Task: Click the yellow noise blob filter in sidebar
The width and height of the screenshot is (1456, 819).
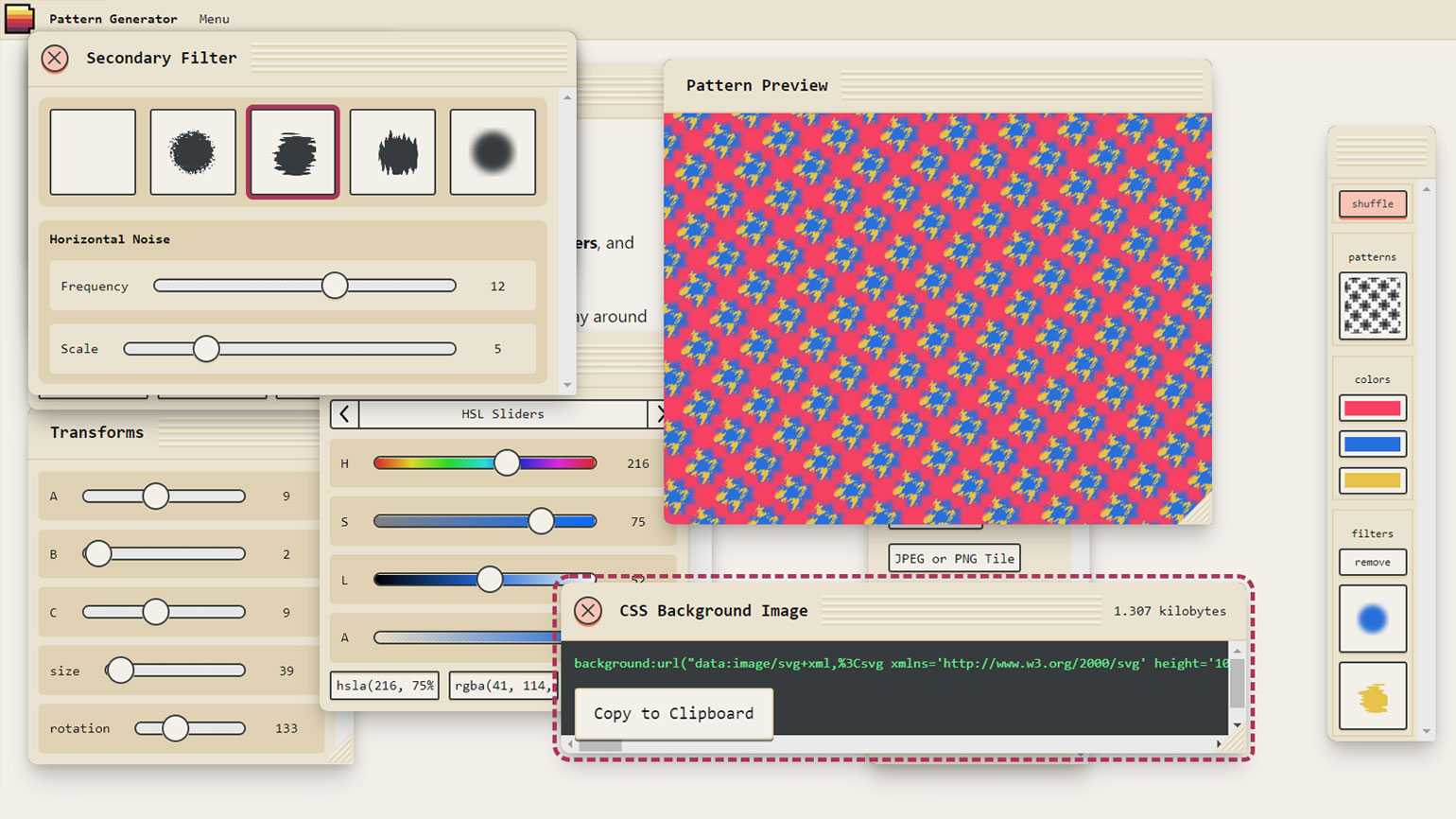Action: click(x=1372, y=697)
